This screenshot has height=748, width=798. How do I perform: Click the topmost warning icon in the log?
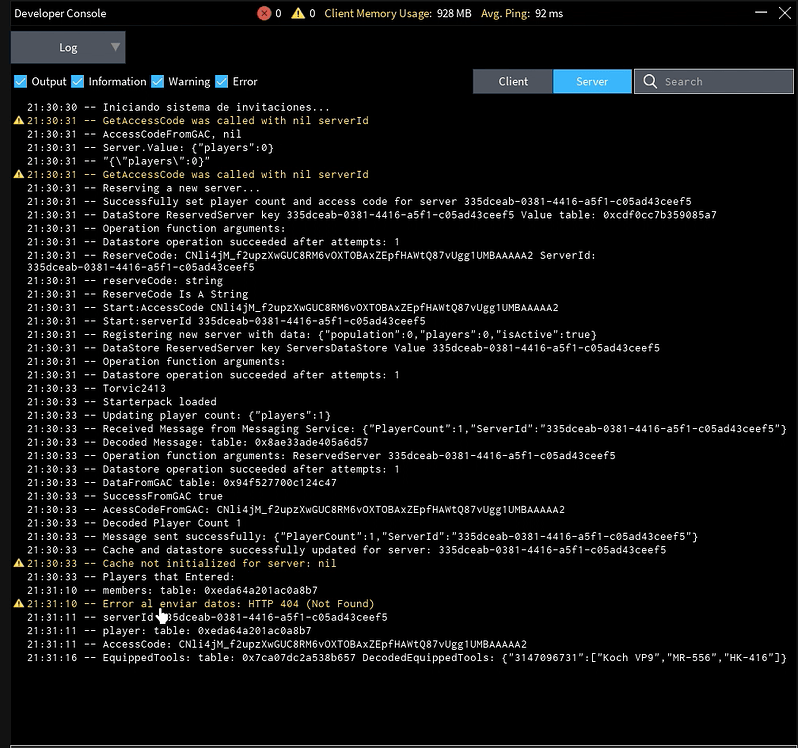pos(18,121)
